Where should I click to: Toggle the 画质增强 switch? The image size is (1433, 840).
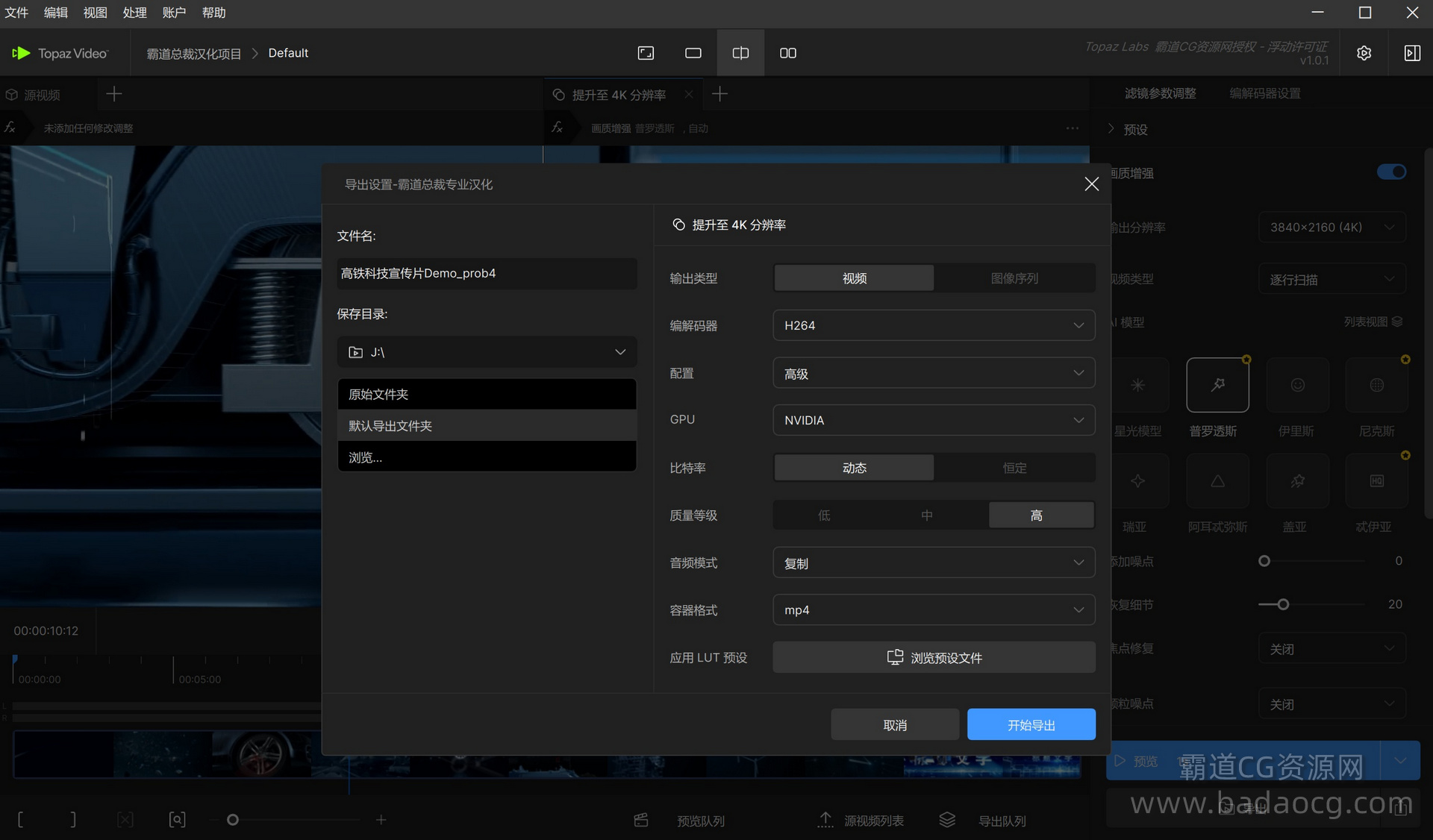point(1391,172)
